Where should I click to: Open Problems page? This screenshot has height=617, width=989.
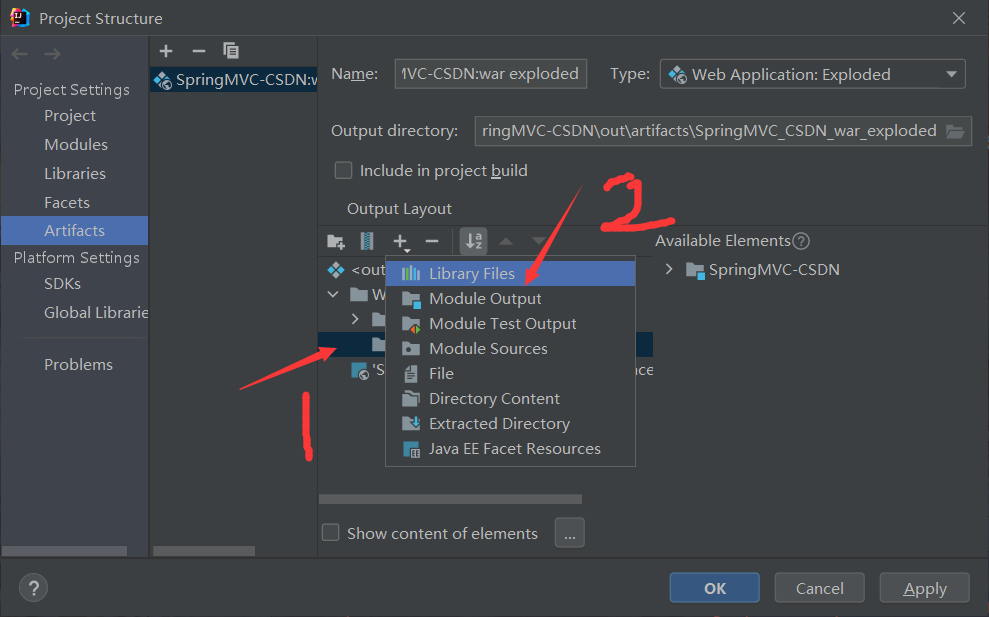pyautogui.click(x=78, y=365)
